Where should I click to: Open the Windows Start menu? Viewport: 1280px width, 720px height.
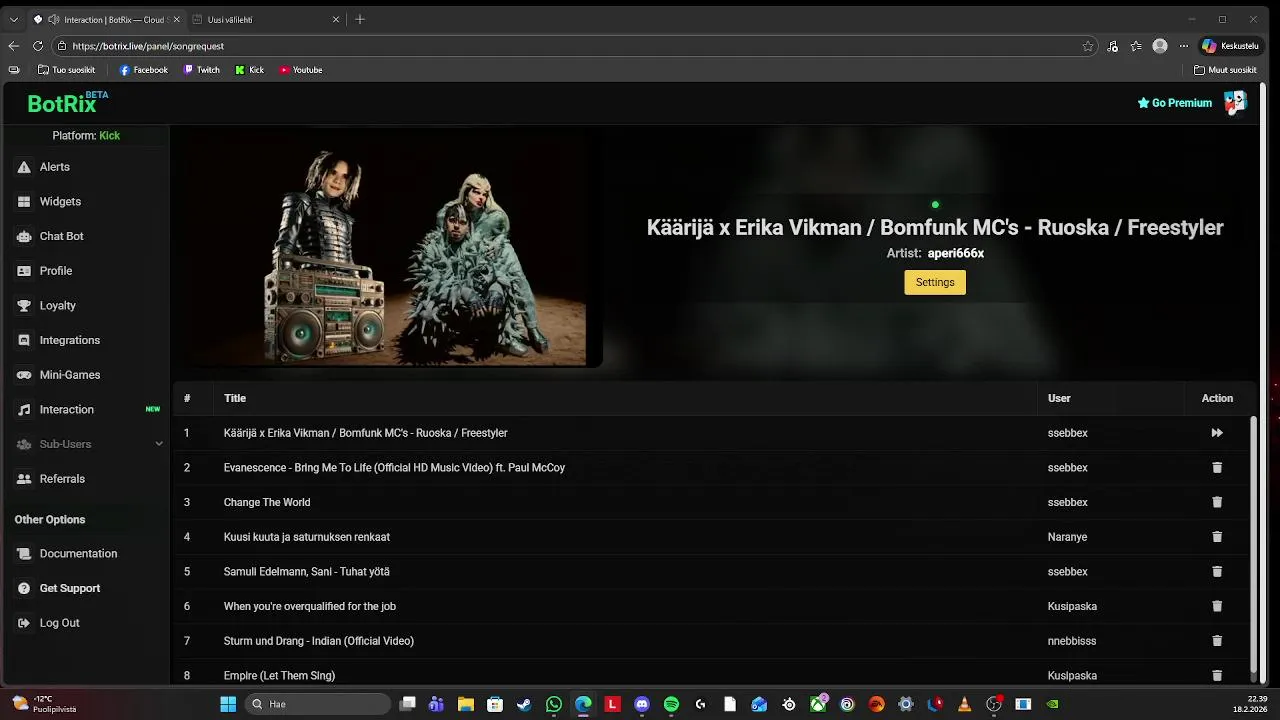click(x=227, y=704)
